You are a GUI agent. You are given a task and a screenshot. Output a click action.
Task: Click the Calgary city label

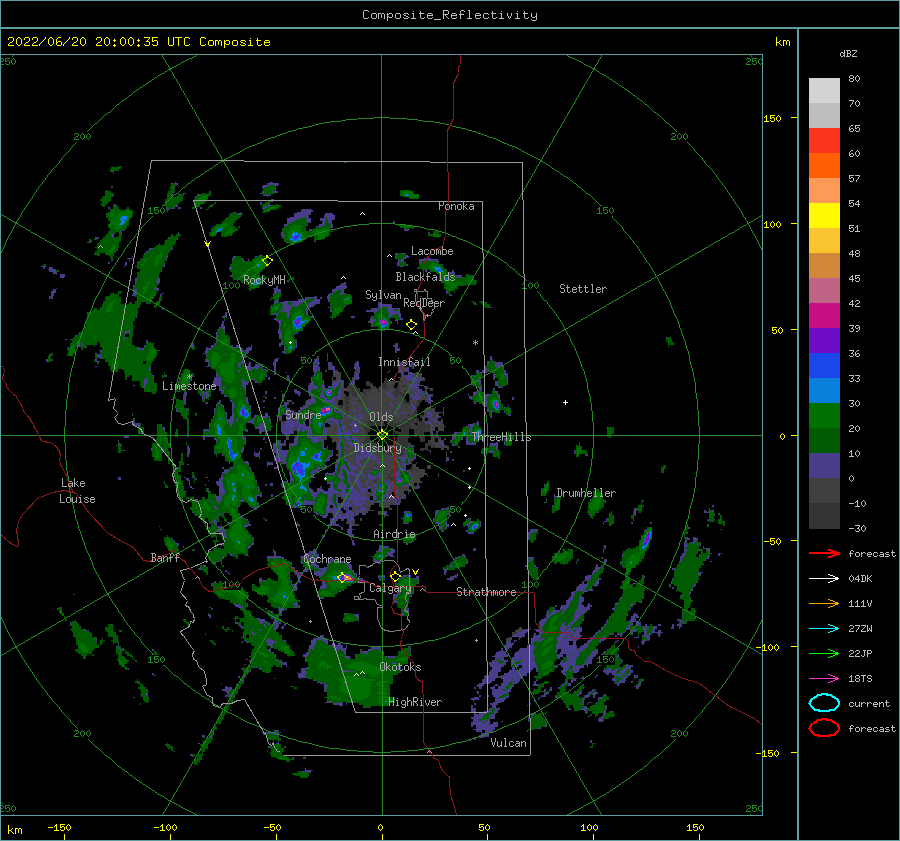click(390, 588)
